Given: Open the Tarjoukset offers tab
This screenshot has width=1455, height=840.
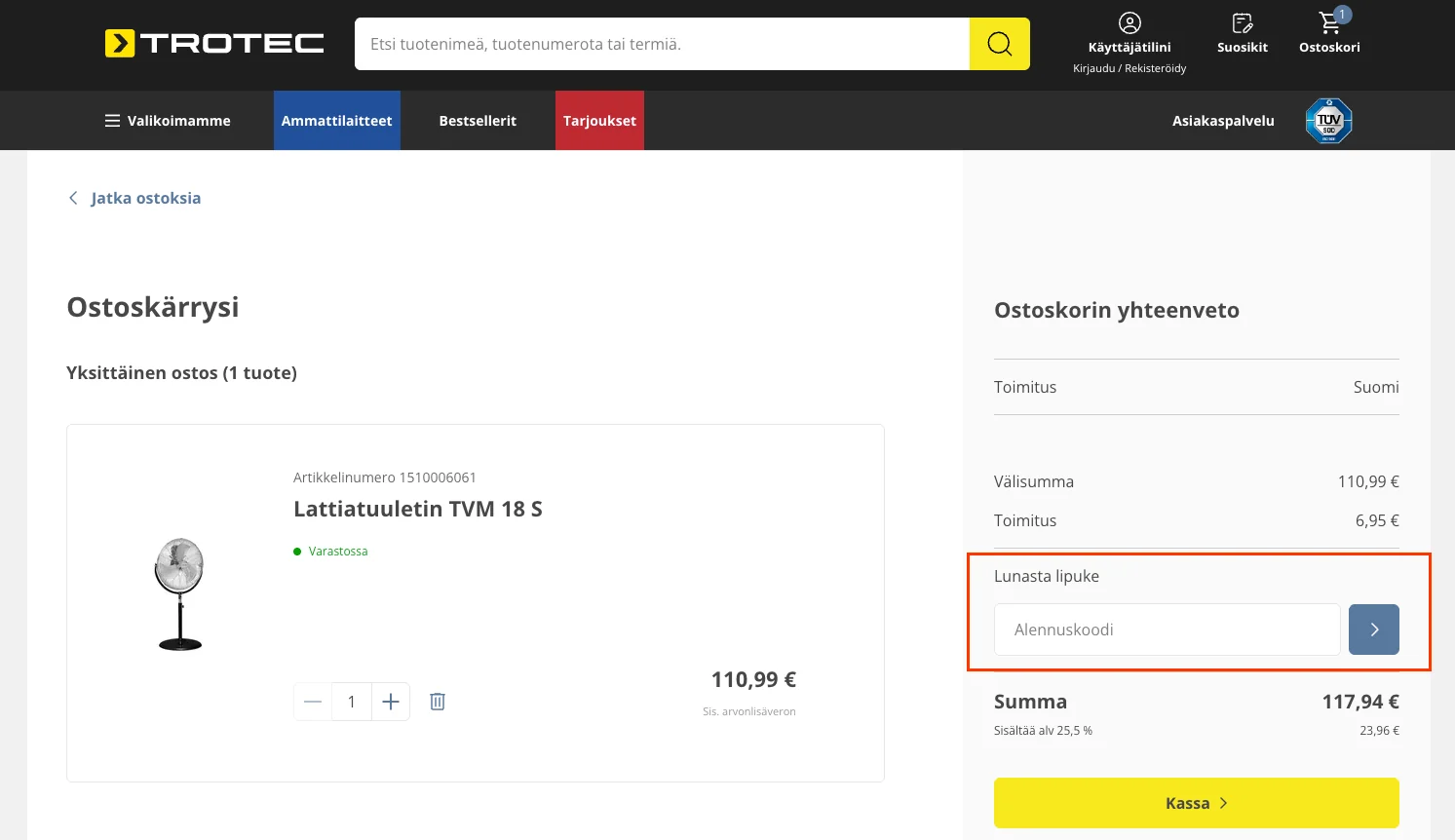Looking at the screenshot, I should pyautogui.click(x=599, y=121).
